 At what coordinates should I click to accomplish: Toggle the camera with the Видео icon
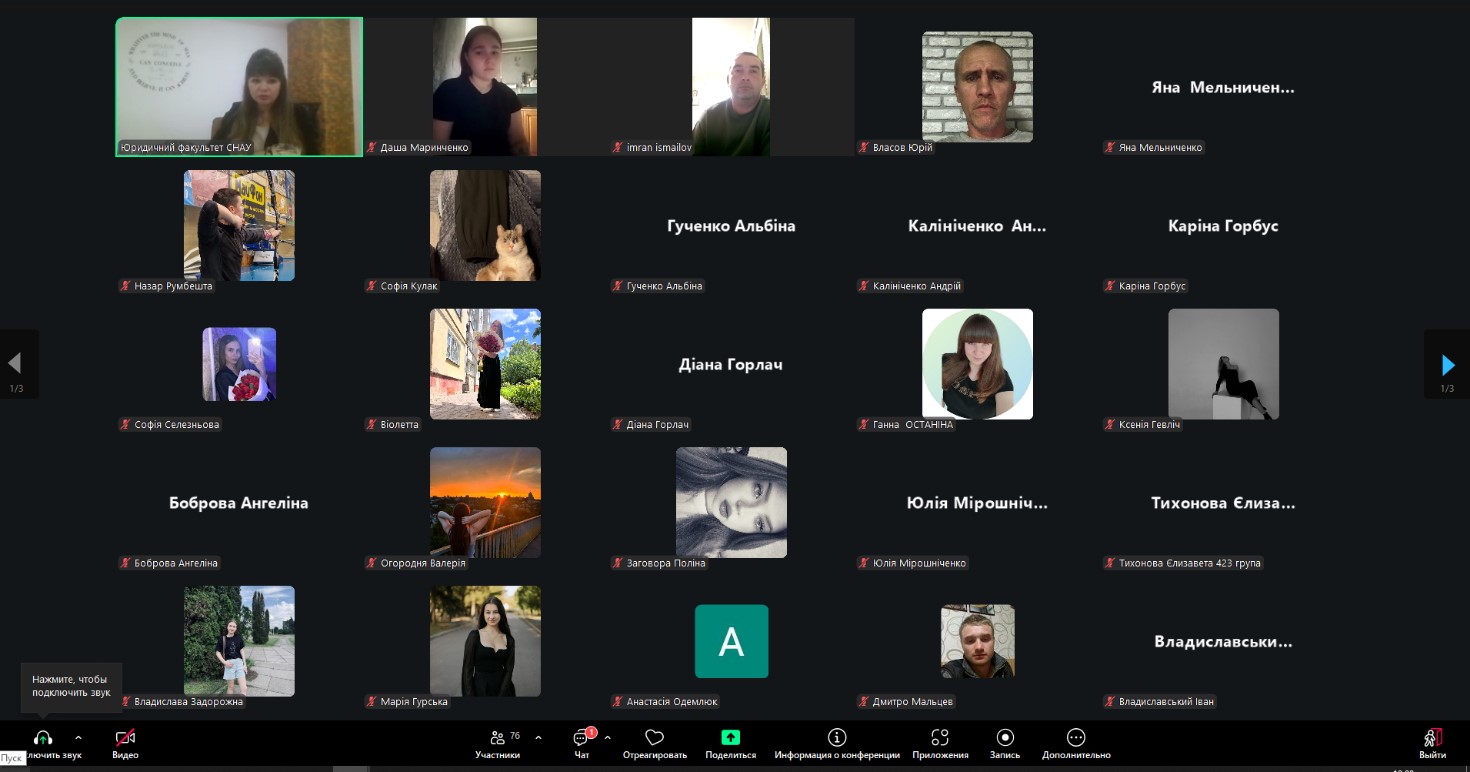125,738
